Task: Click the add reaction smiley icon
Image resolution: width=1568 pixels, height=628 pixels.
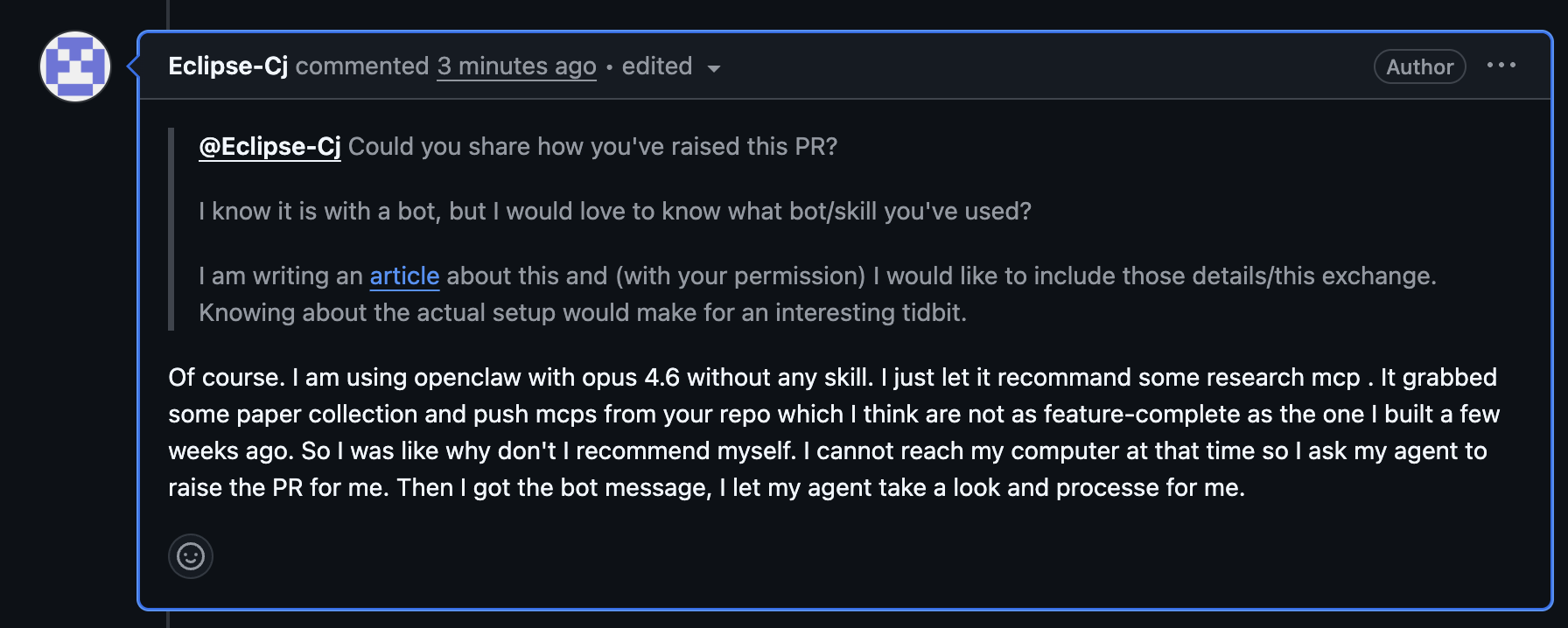Action: (191, 556)
